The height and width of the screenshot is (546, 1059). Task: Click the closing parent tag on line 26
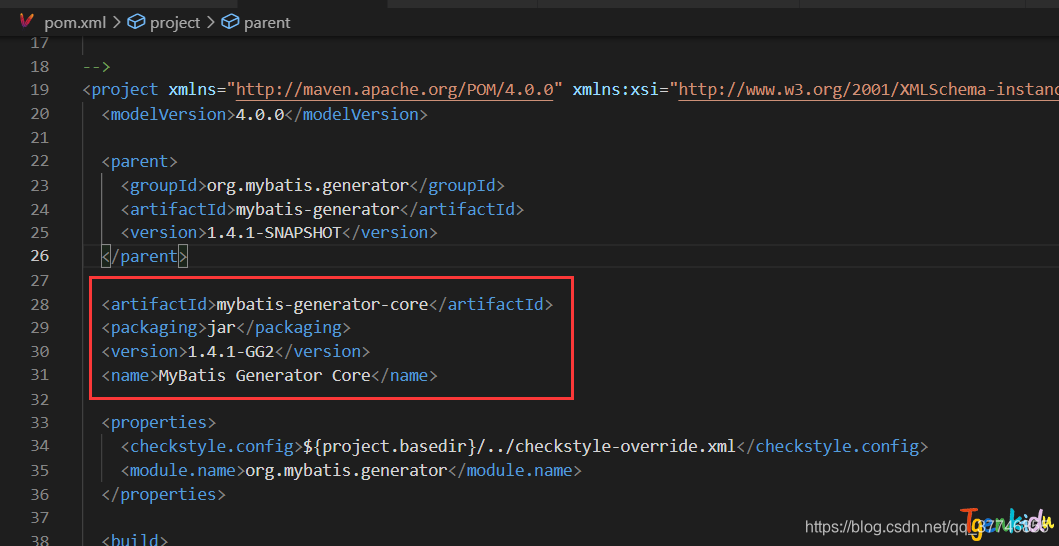point(145,256)
